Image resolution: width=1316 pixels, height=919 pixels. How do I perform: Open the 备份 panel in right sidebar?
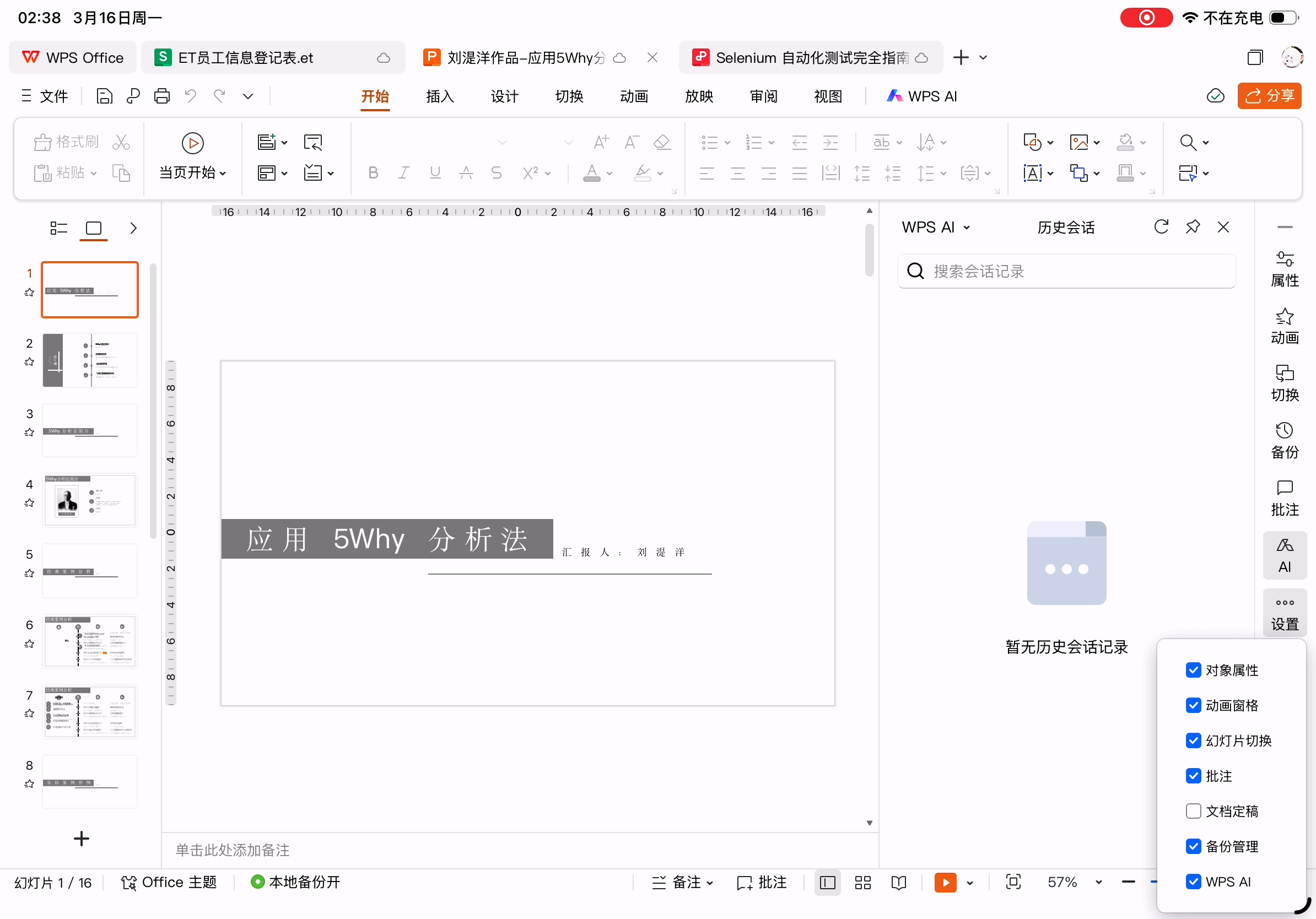tap(1284, 441)
